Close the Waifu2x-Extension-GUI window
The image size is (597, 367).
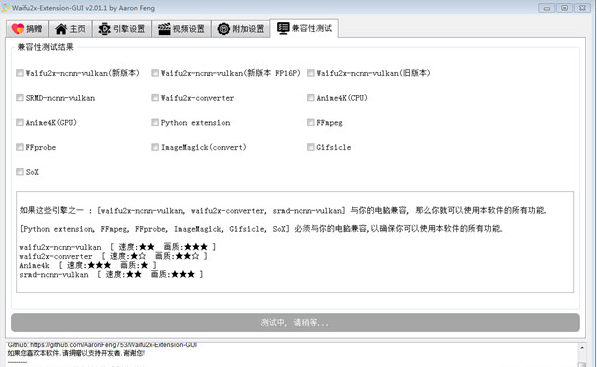(582, 8)
